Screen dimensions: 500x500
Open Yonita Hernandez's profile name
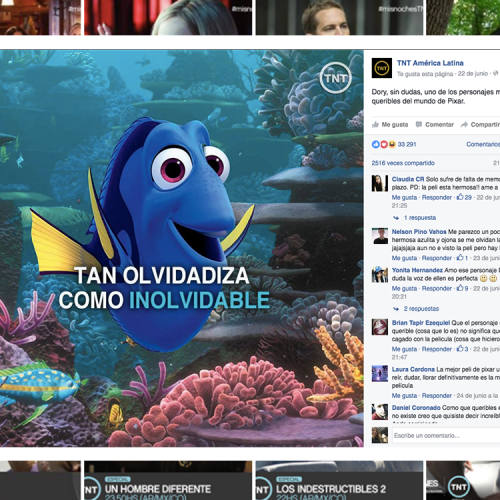click(x=417, y=270)
